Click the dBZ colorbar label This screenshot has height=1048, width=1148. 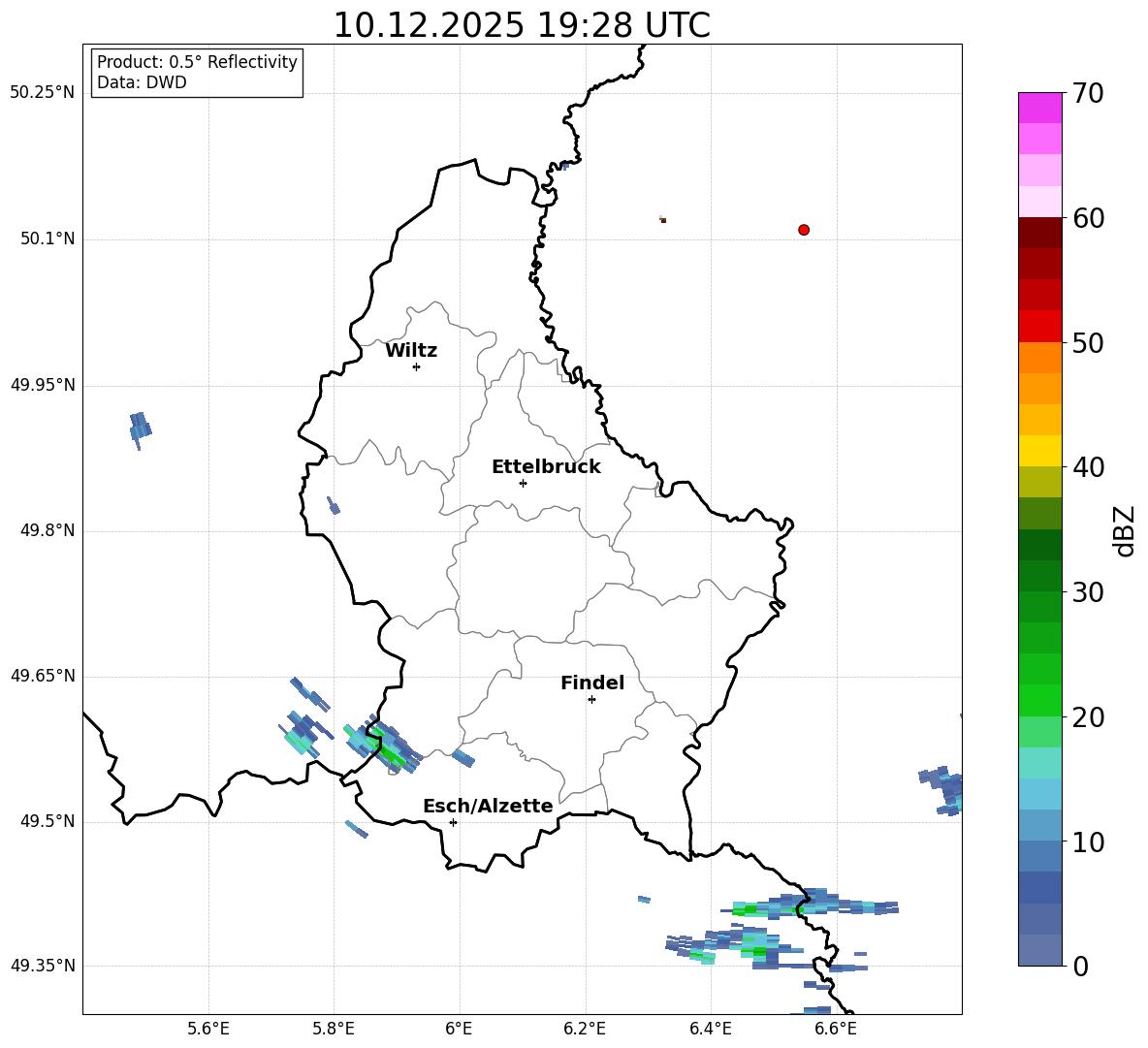pos(1124,530)
